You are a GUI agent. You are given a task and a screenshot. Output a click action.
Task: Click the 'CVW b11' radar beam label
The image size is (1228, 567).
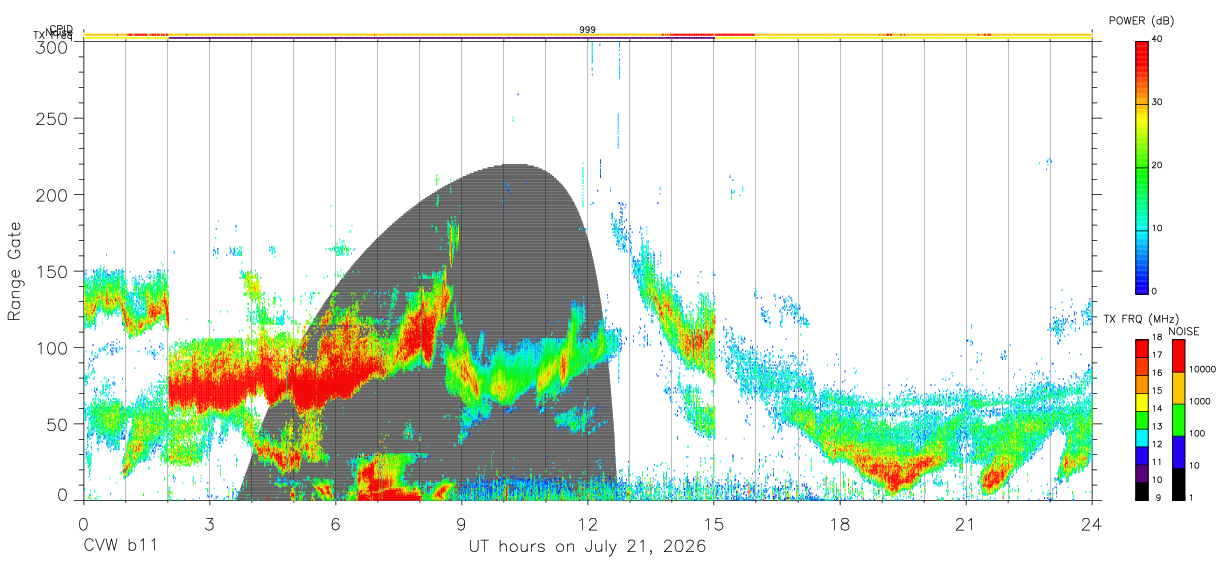pos(119,547)
